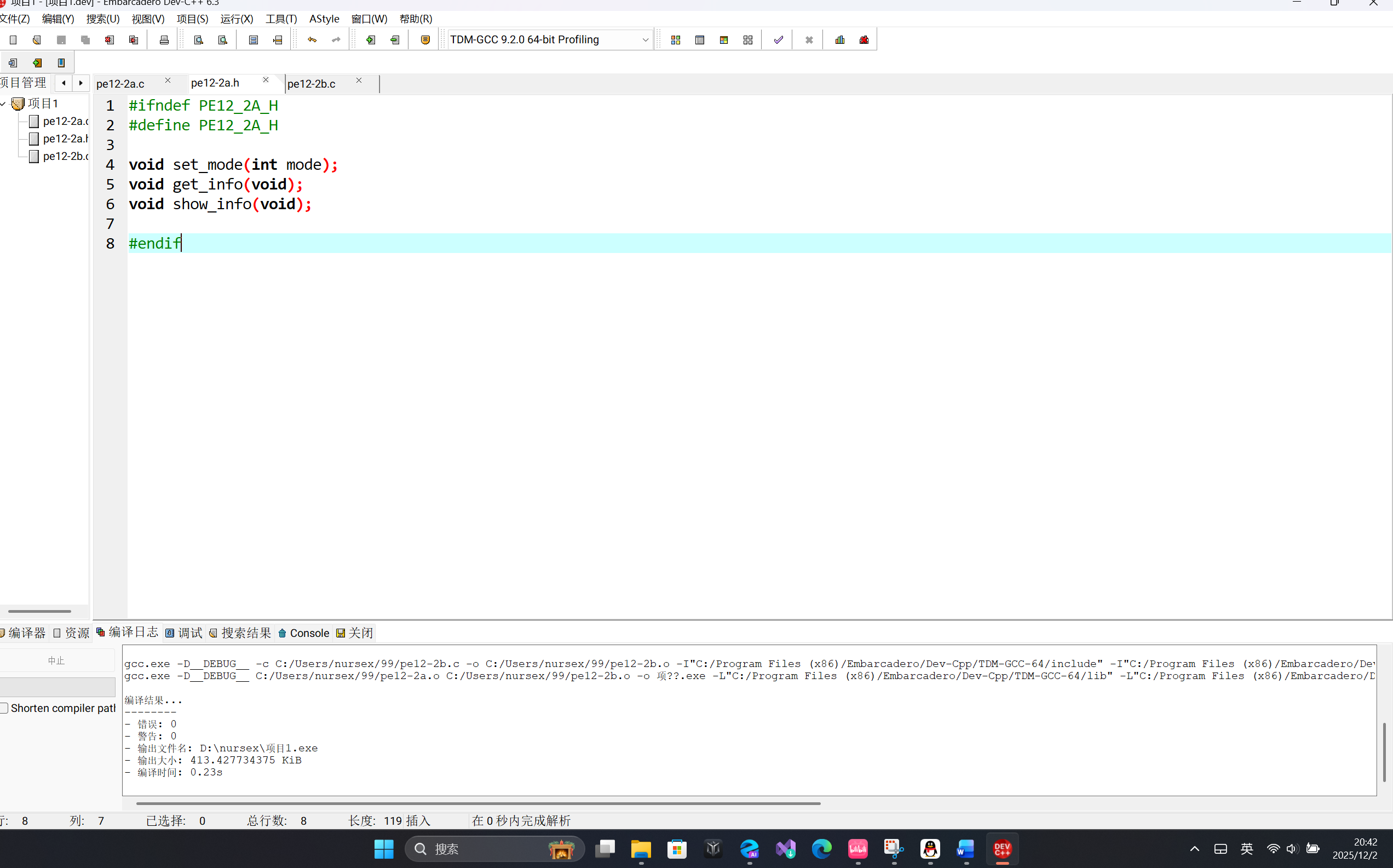1393x868 pixels.
Task: Click the right arrow of project panel tabs
Action: [81, 83]
